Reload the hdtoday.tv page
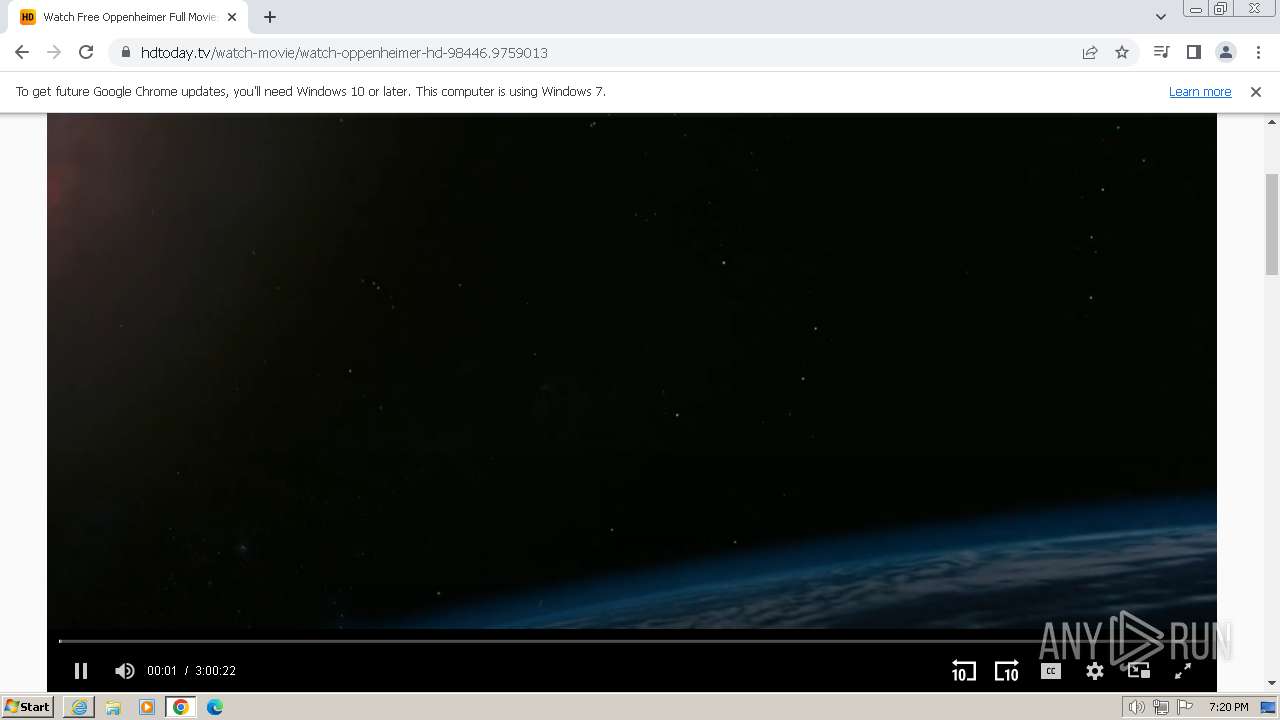The image size is (1280, 720). tap(86, 52)
